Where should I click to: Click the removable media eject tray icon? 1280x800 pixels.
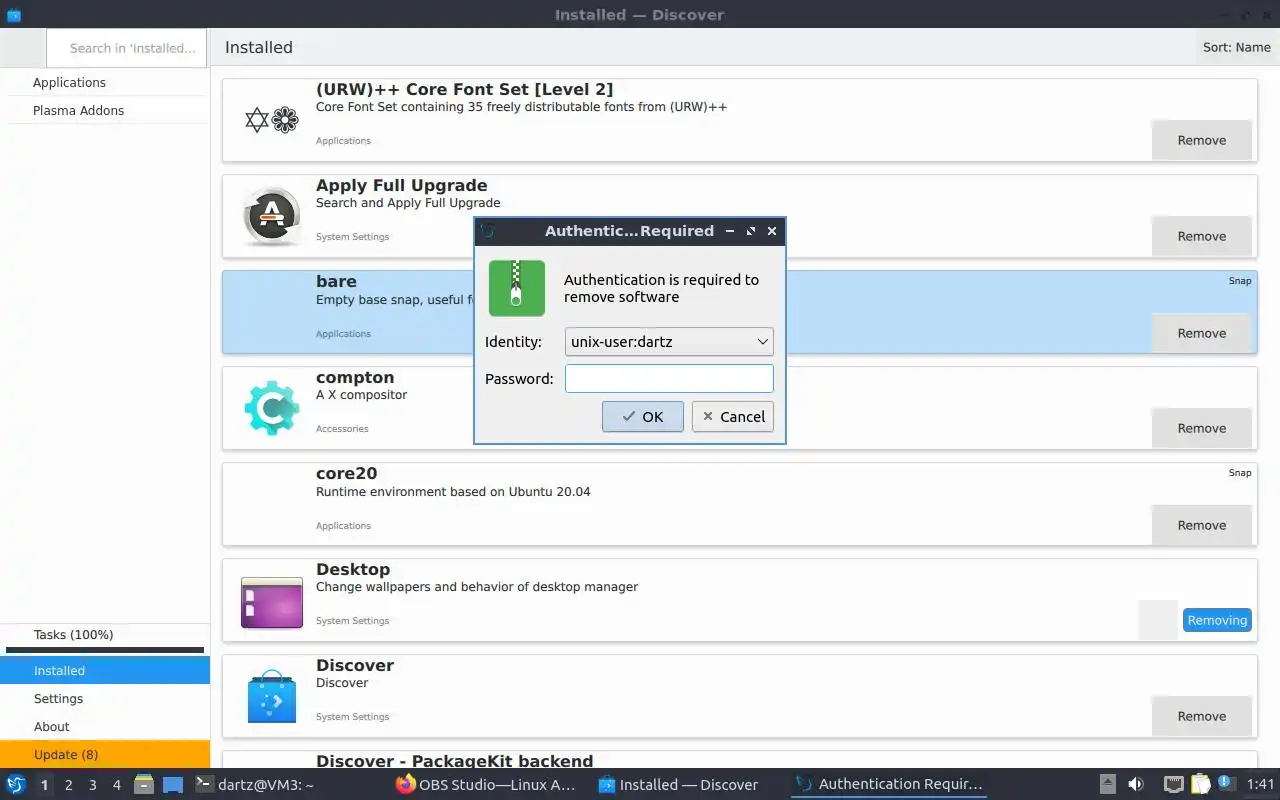tap(1108, 784)
